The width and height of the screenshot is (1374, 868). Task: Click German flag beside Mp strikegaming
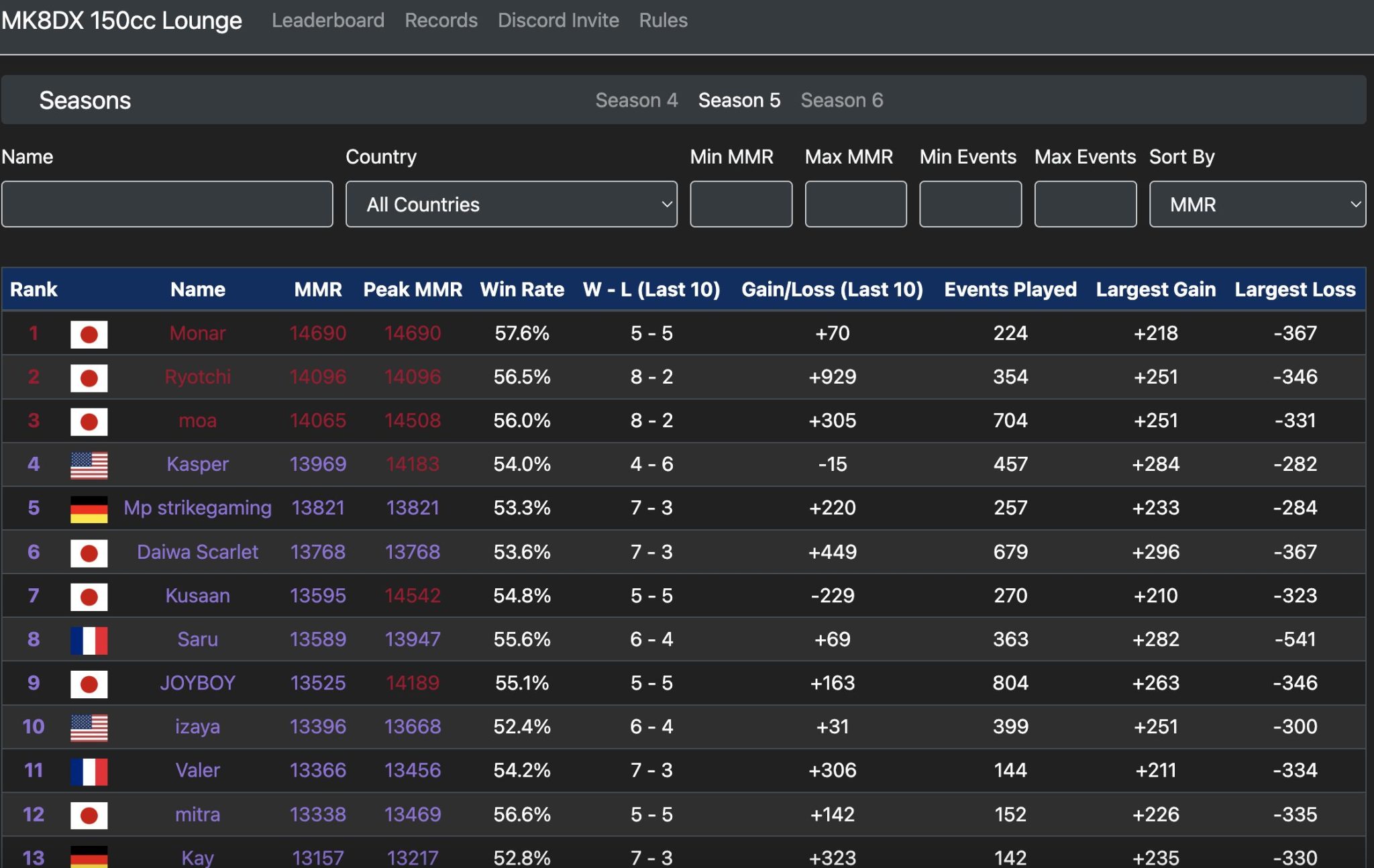click(89, 508)
